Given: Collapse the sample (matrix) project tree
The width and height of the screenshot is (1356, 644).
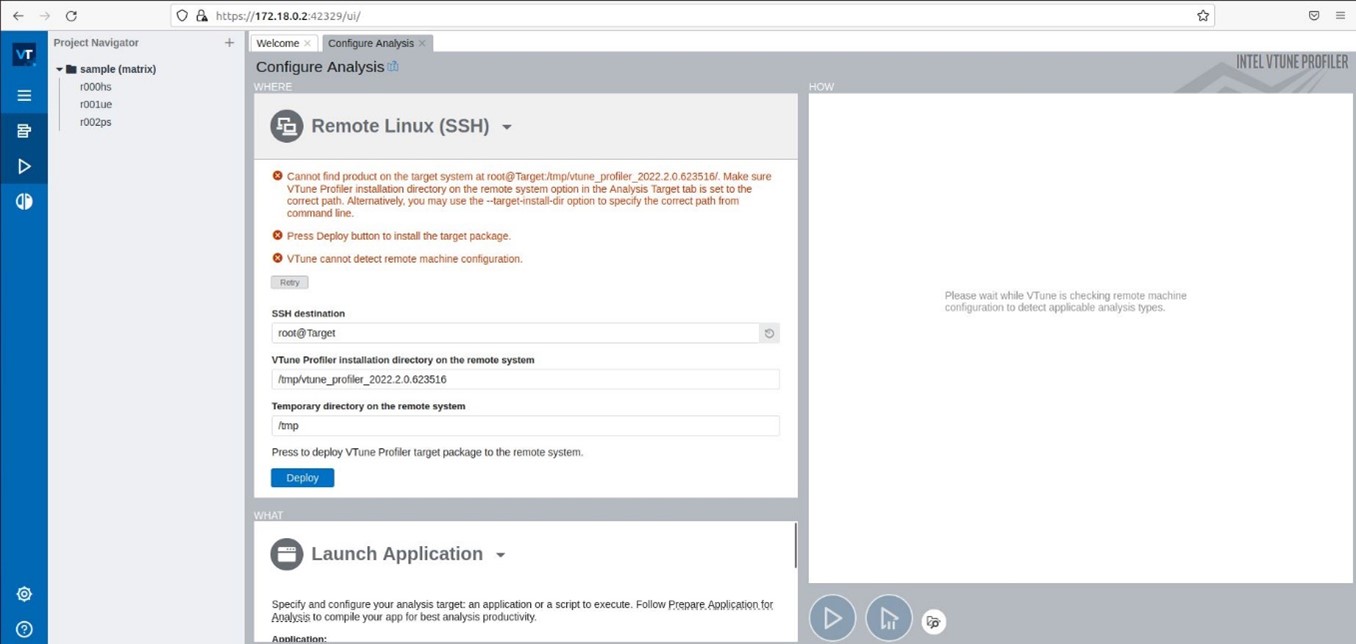Looking at the screenshot, I should (59, 69).
